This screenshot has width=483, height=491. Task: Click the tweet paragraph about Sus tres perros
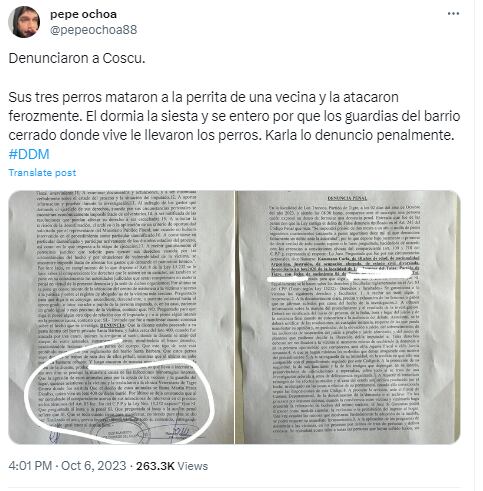[234, 116]
